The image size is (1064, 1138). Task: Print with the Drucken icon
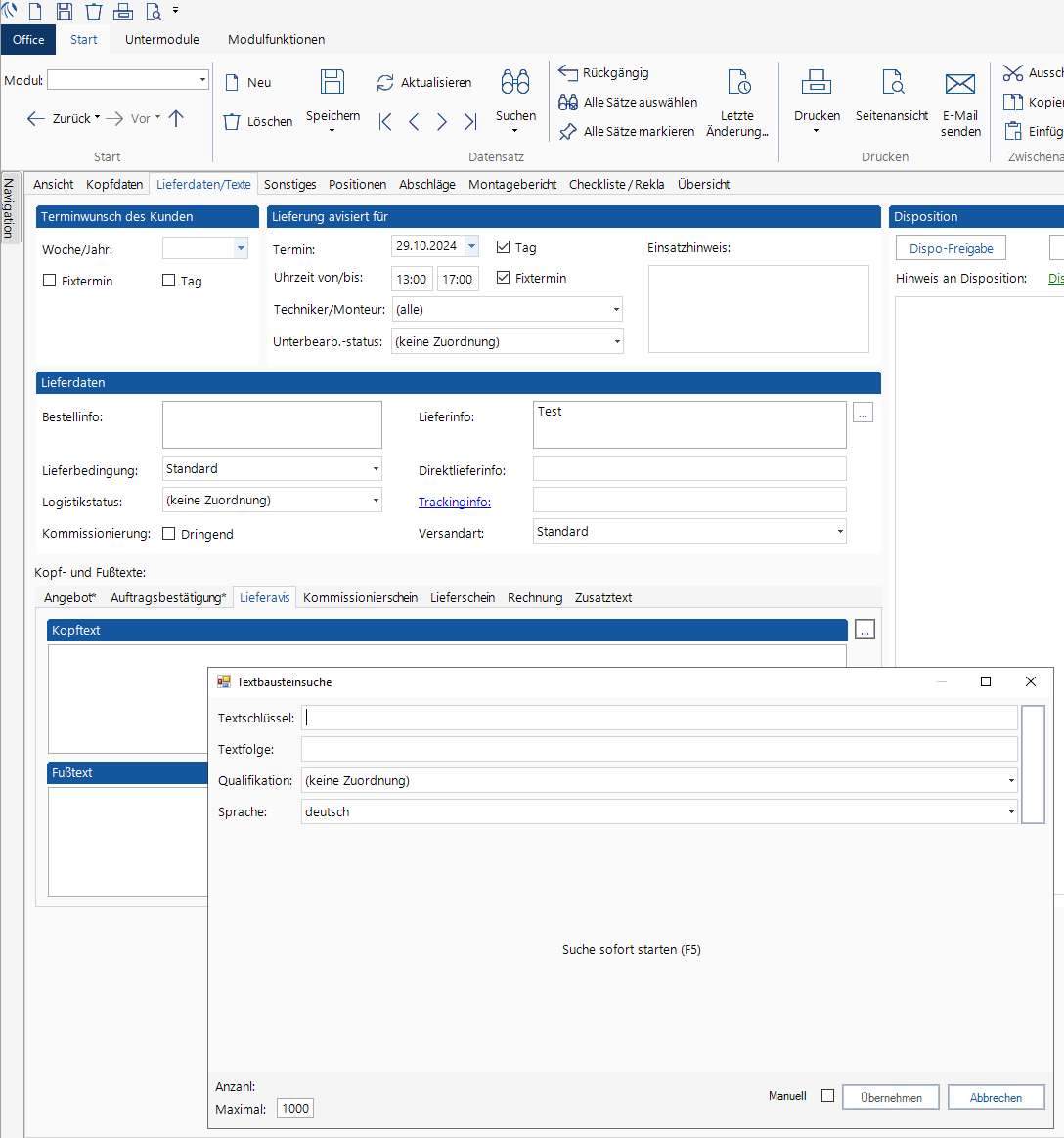click(817, 100)
